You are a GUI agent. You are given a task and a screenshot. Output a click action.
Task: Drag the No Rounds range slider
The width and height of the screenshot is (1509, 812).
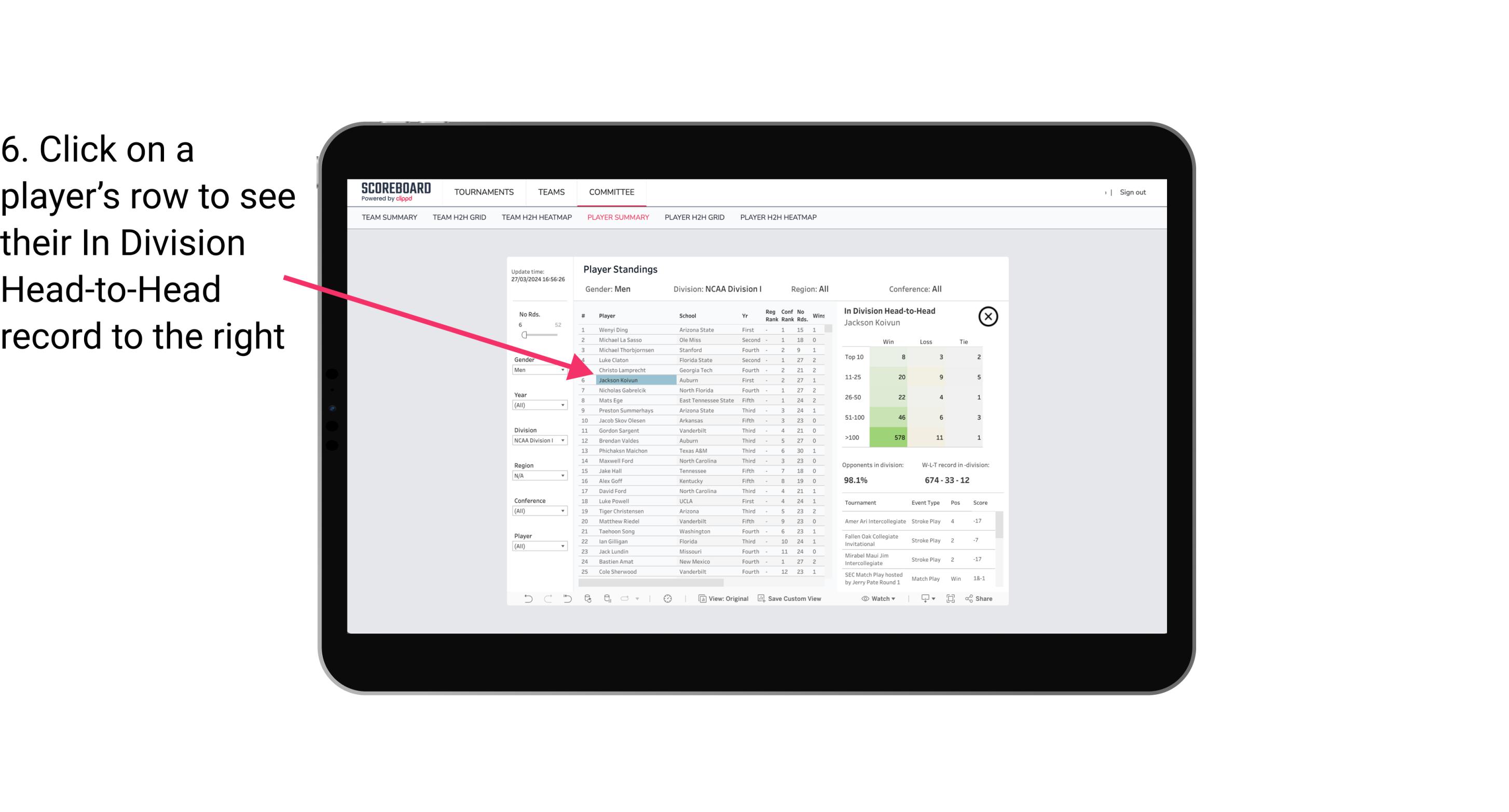click(524, 335)
